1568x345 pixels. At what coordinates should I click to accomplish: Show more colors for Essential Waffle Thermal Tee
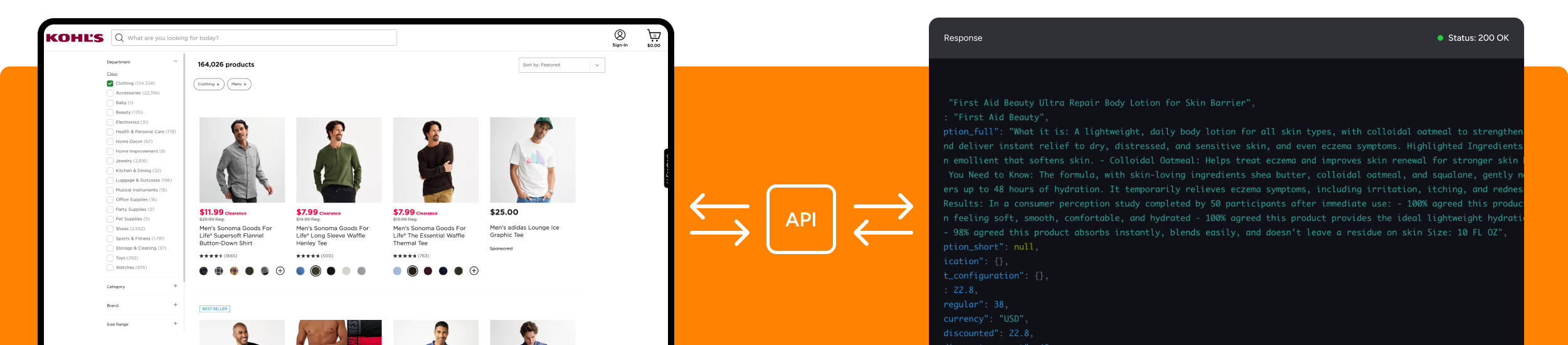tap(474, 271)
